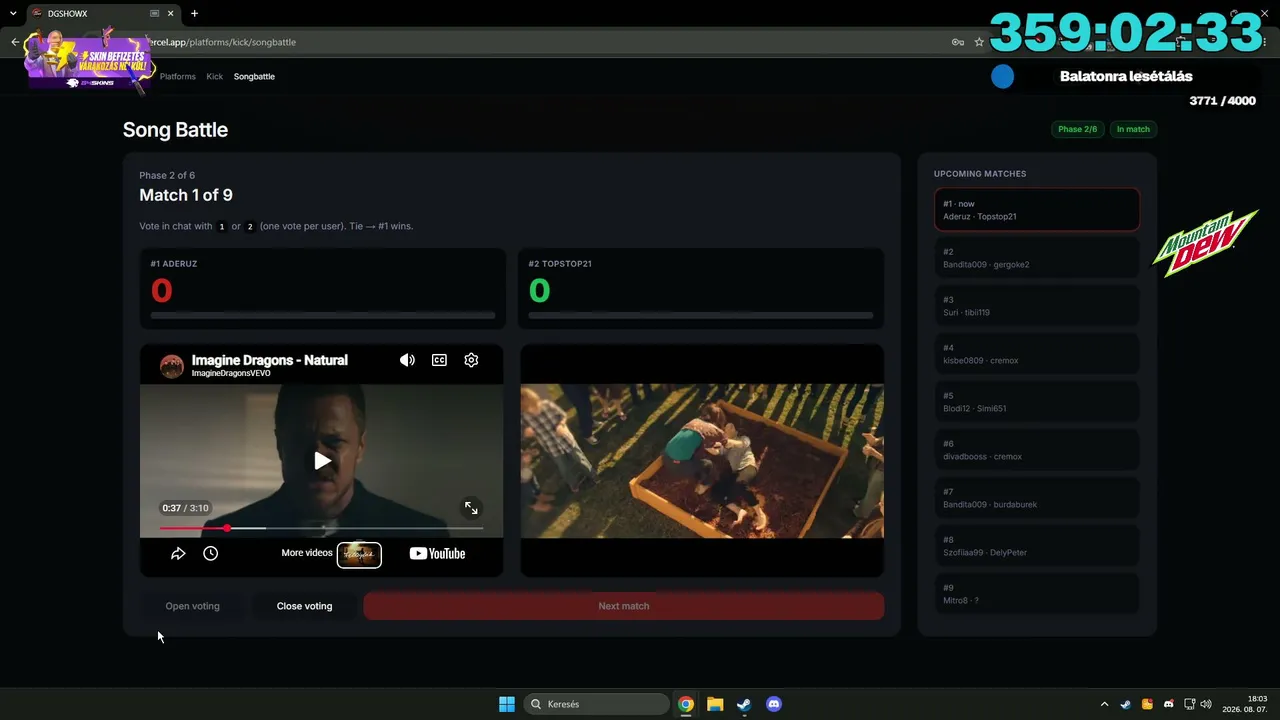Click the #2 TOPSTOP21 vote card
This screenshot has width=1280, height=720.
pos(701,289)
